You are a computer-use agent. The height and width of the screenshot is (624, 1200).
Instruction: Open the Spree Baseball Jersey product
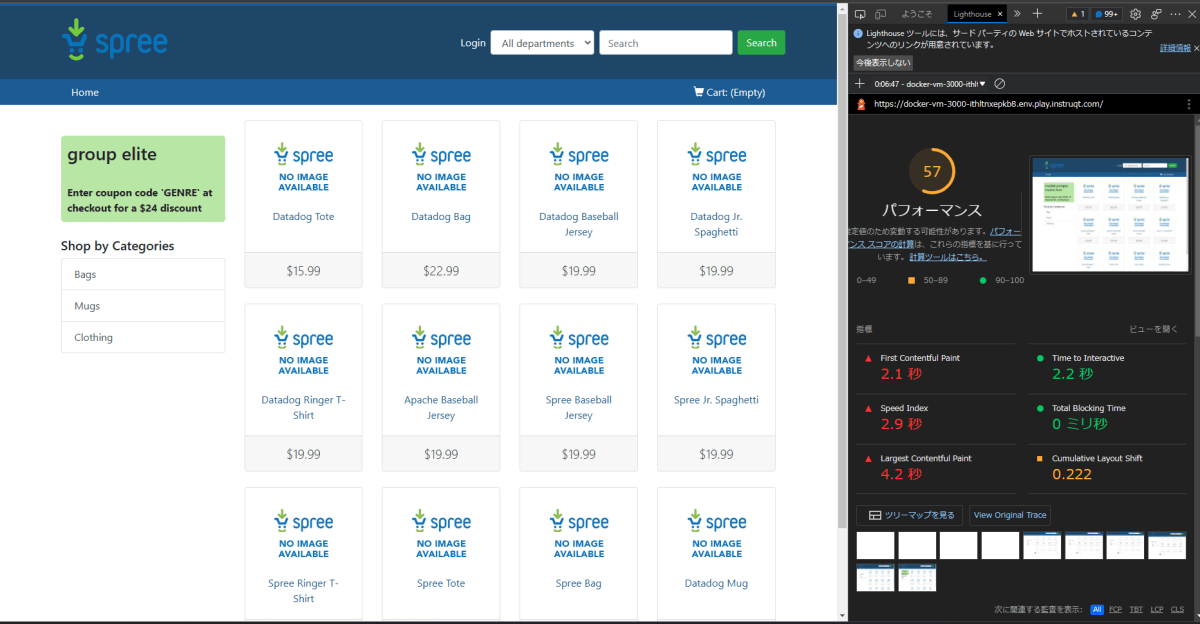(x=579, y=407)
